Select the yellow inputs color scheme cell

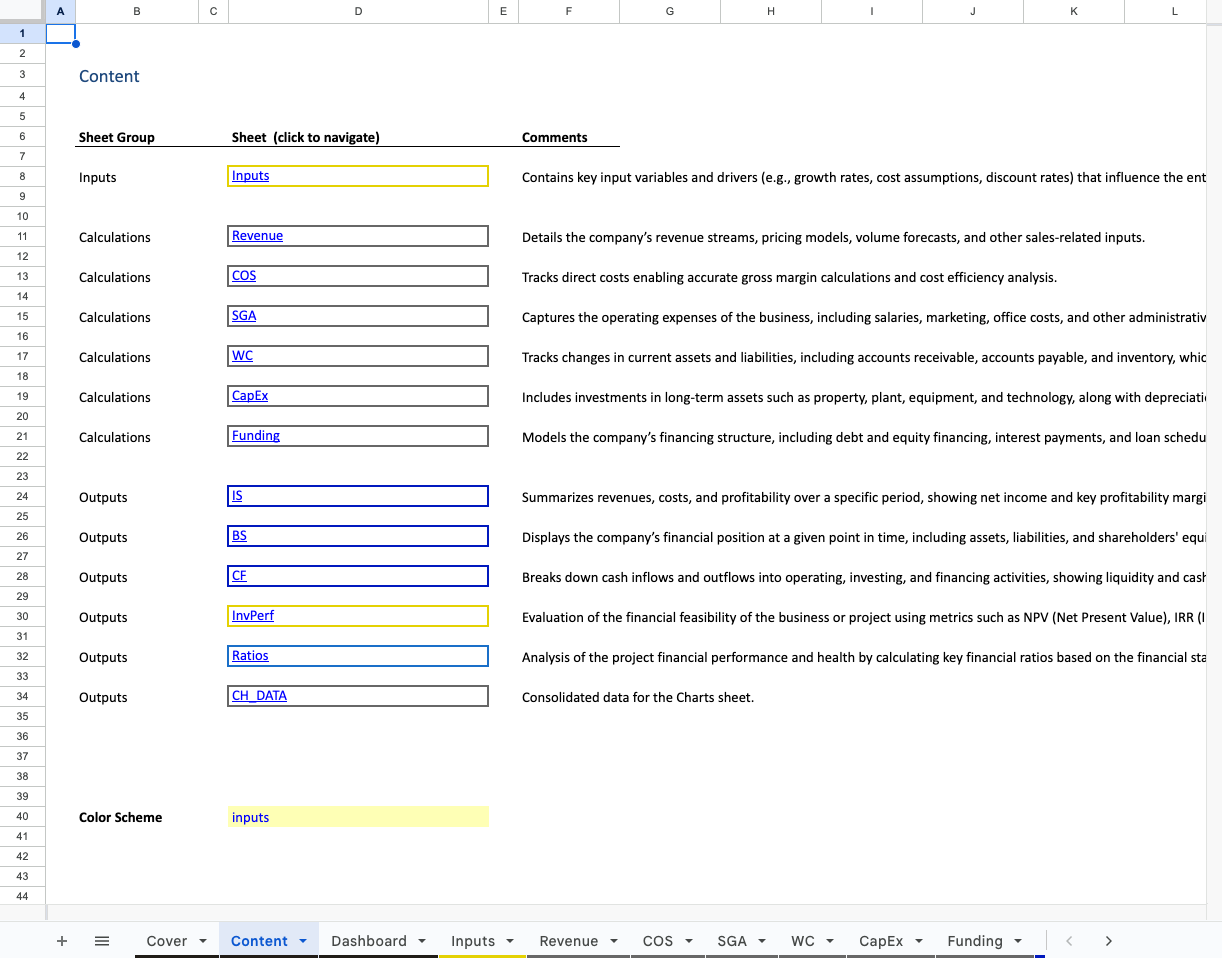357,817
